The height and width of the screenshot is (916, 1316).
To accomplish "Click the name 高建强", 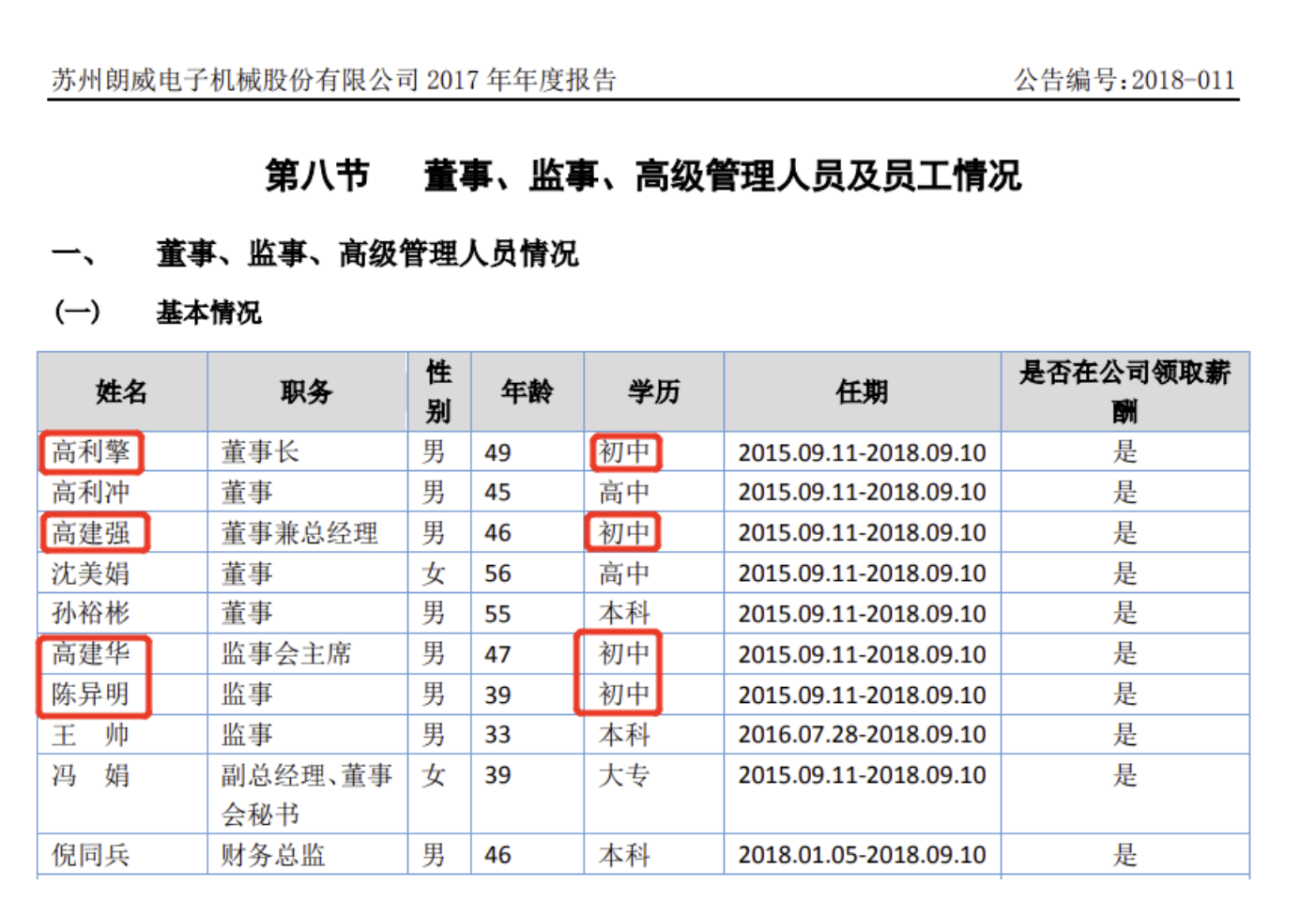I will coord(91,533).
